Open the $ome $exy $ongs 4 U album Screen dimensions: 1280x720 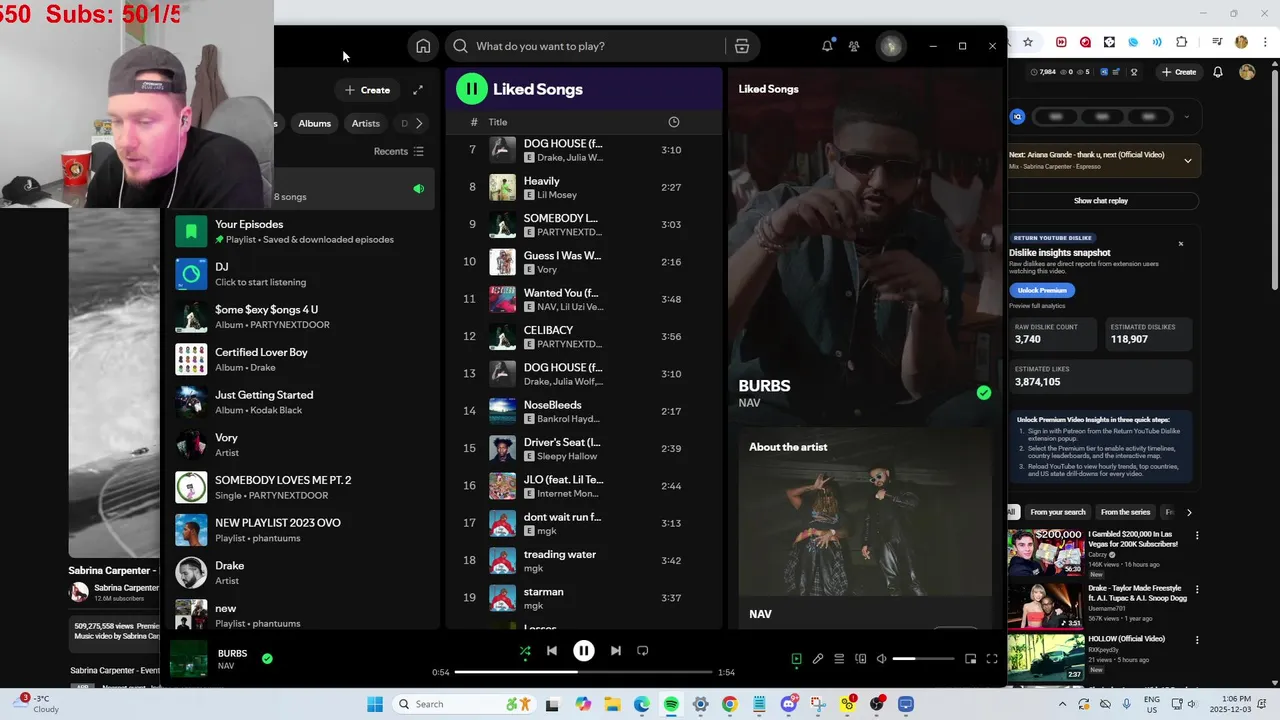coord(298,317)
